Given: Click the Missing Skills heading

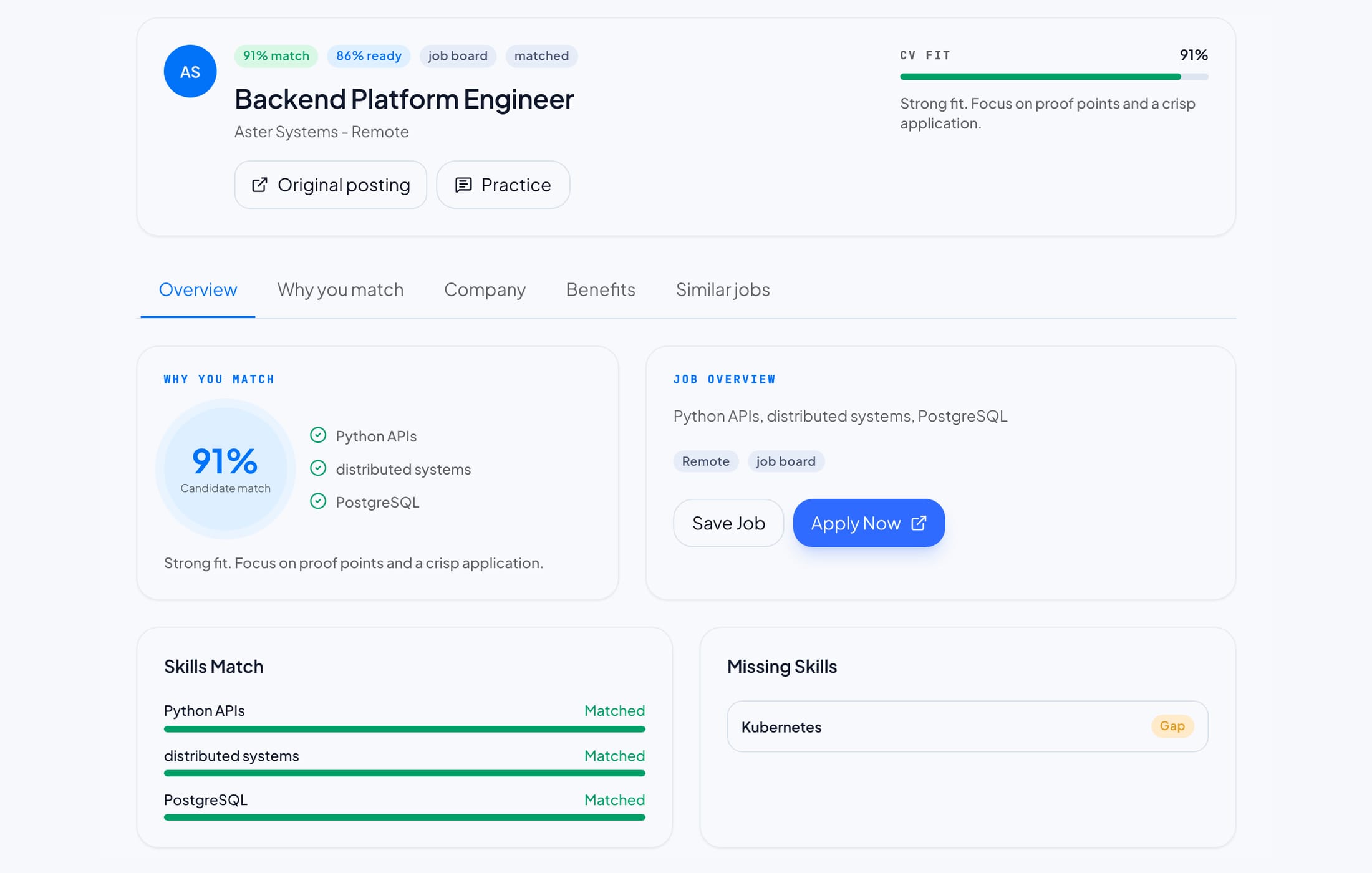Looking at the screenshot, I should point(782,667).
